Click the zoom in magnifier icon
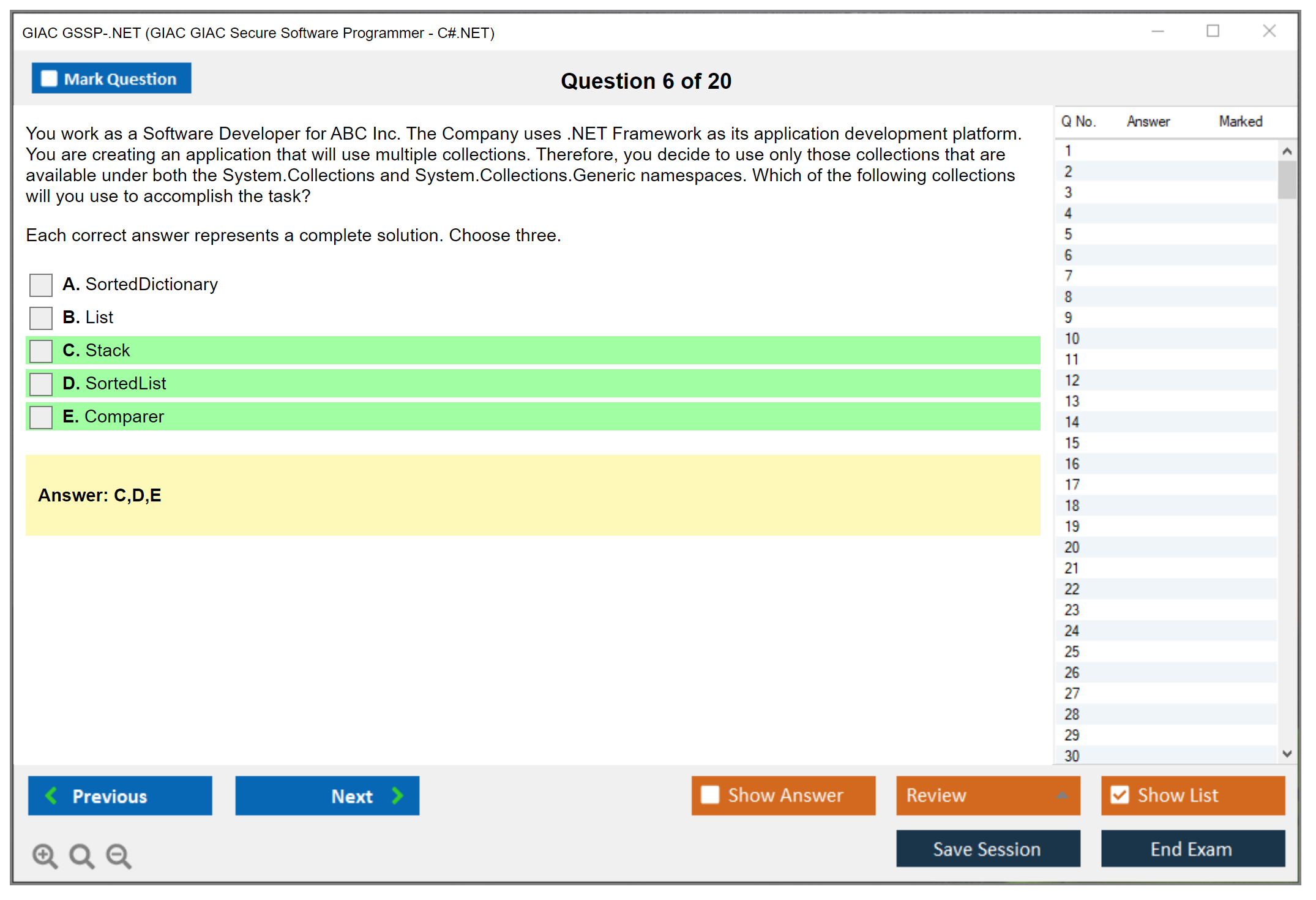Screen dimensions: 1316x900 tap(44, 855)
